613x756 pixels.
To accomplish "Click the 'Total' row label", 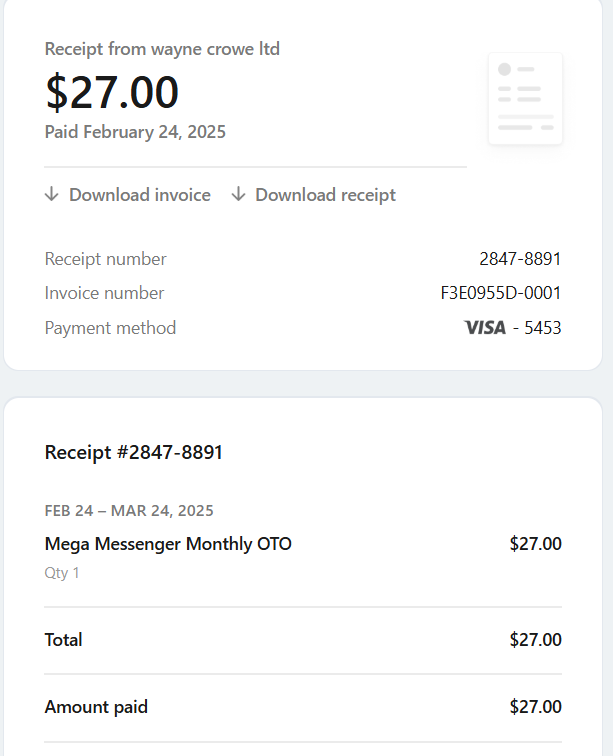I will (64, 640).
